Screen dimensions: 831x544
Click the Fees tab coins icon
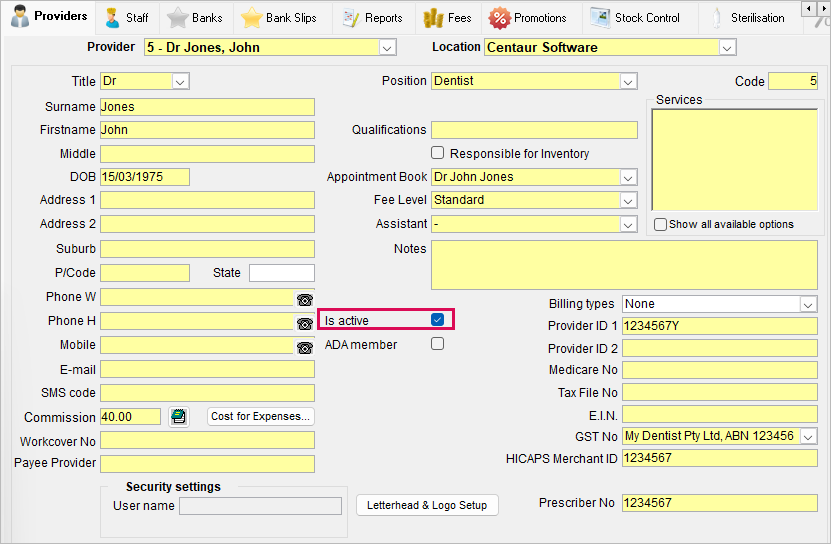click(x=433, y=18)
